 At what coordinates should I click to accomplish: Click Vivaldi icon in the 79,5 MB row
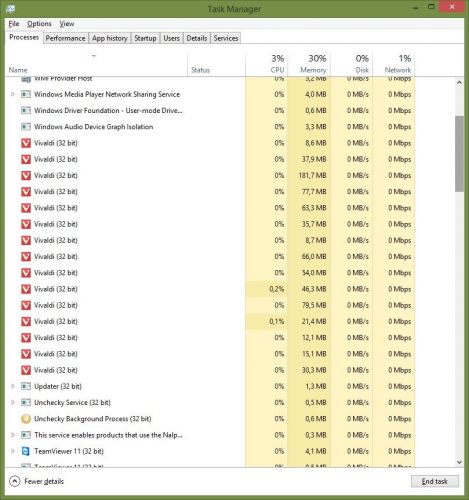[26, 305]
